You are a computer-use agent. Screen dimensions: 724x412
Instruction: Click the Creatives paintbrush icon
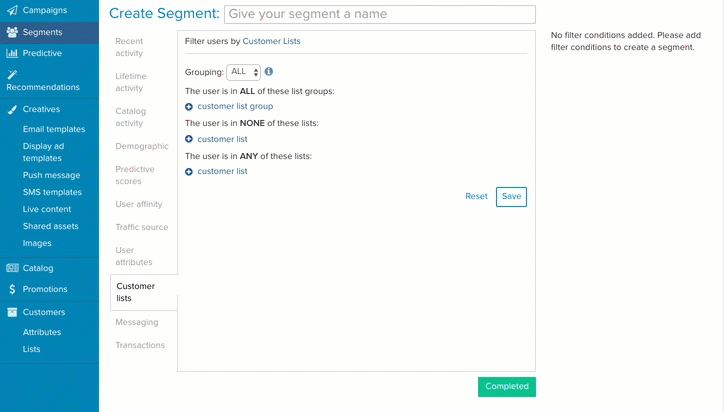coord(12,109)
